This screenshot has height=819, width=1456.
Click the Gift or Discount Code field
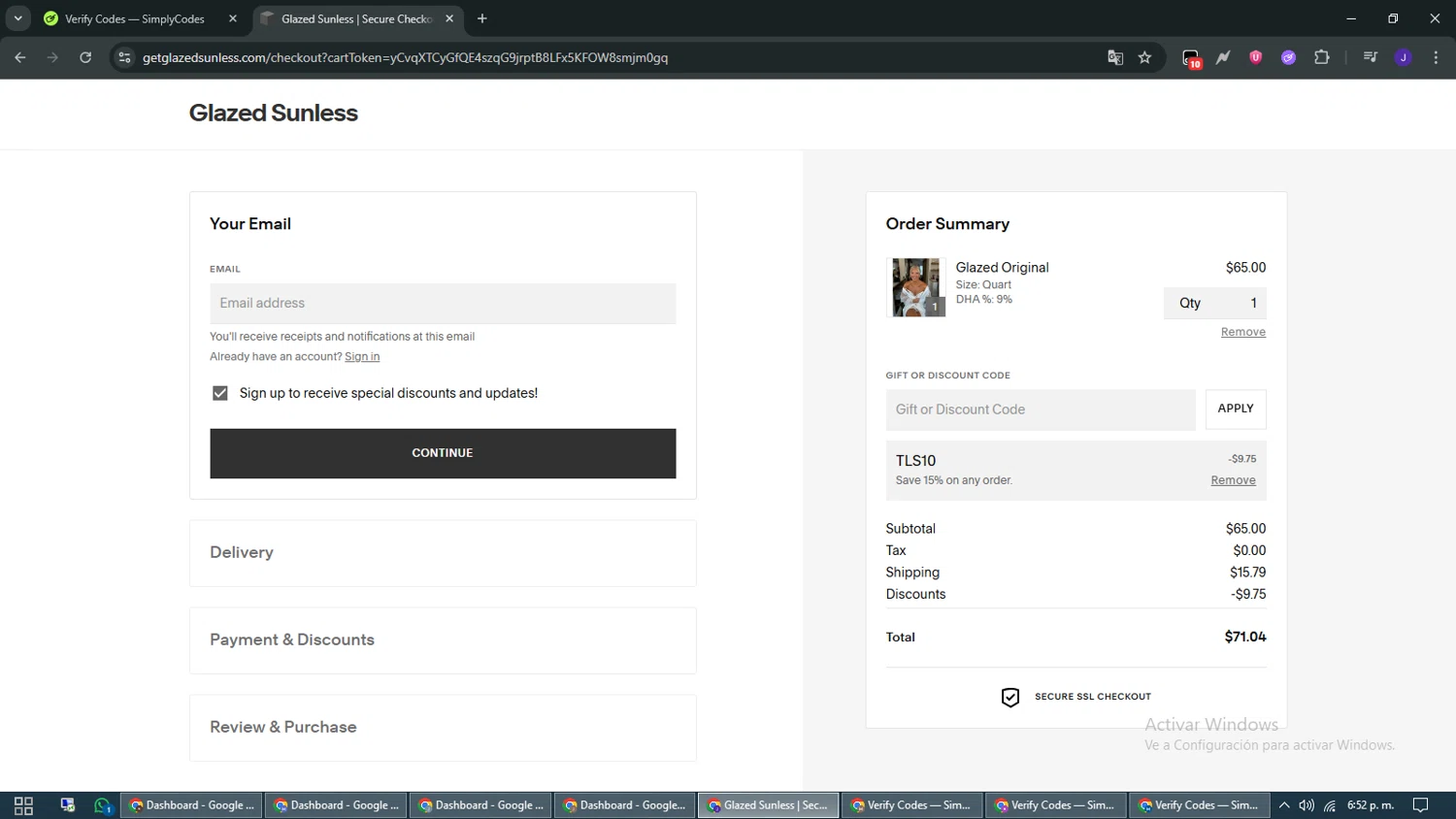[x=1041, y=409]
